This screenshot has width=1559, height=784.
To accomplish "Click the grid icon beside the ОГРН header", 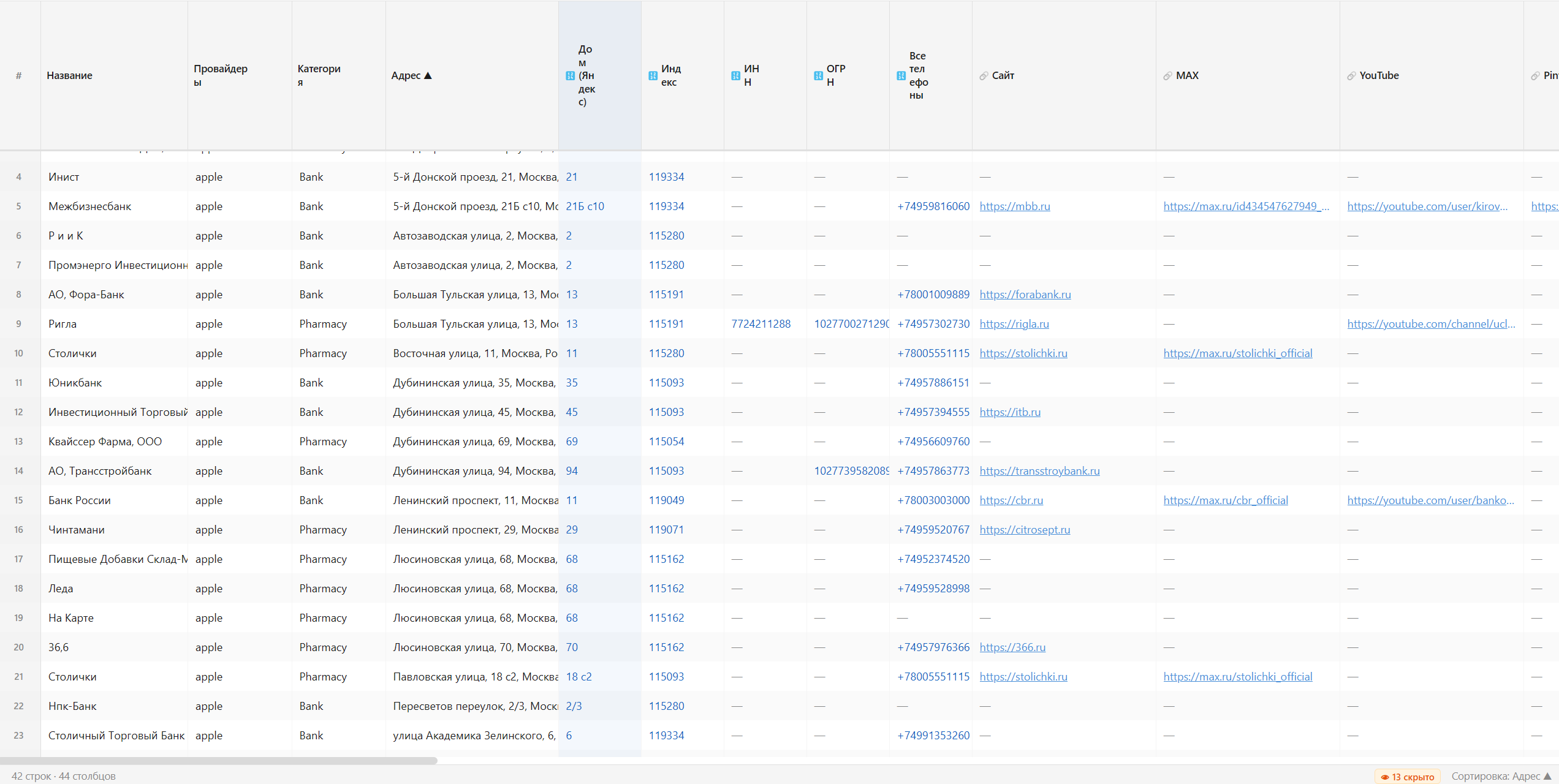I will (818, 76).
